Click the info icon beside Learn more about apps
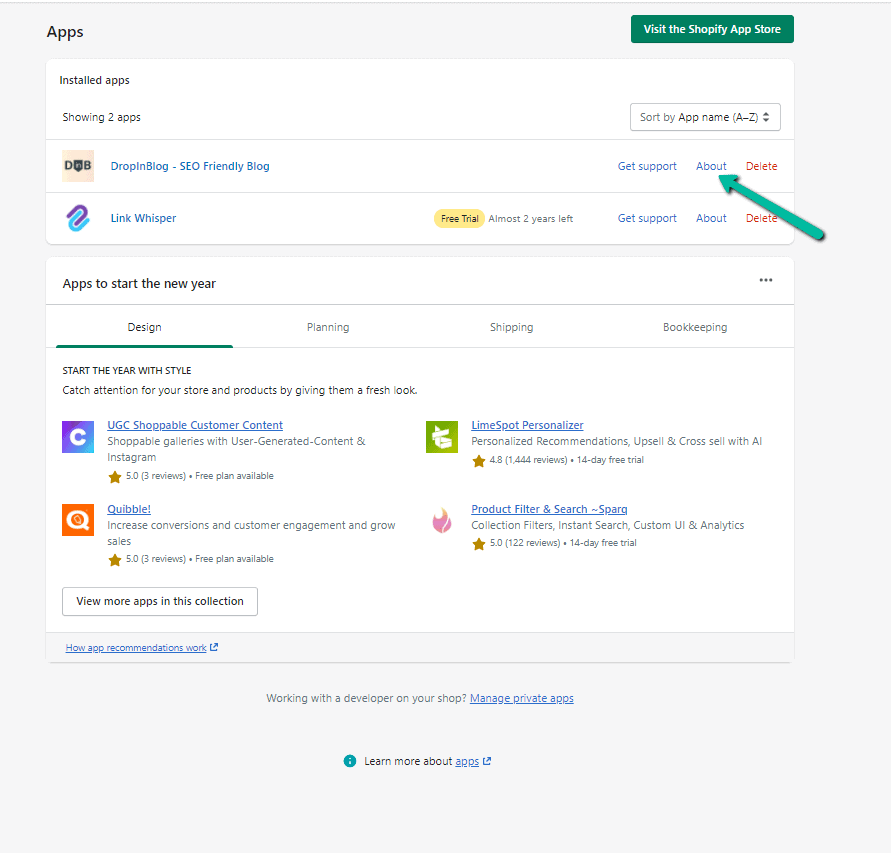 (x=350, y=761)
